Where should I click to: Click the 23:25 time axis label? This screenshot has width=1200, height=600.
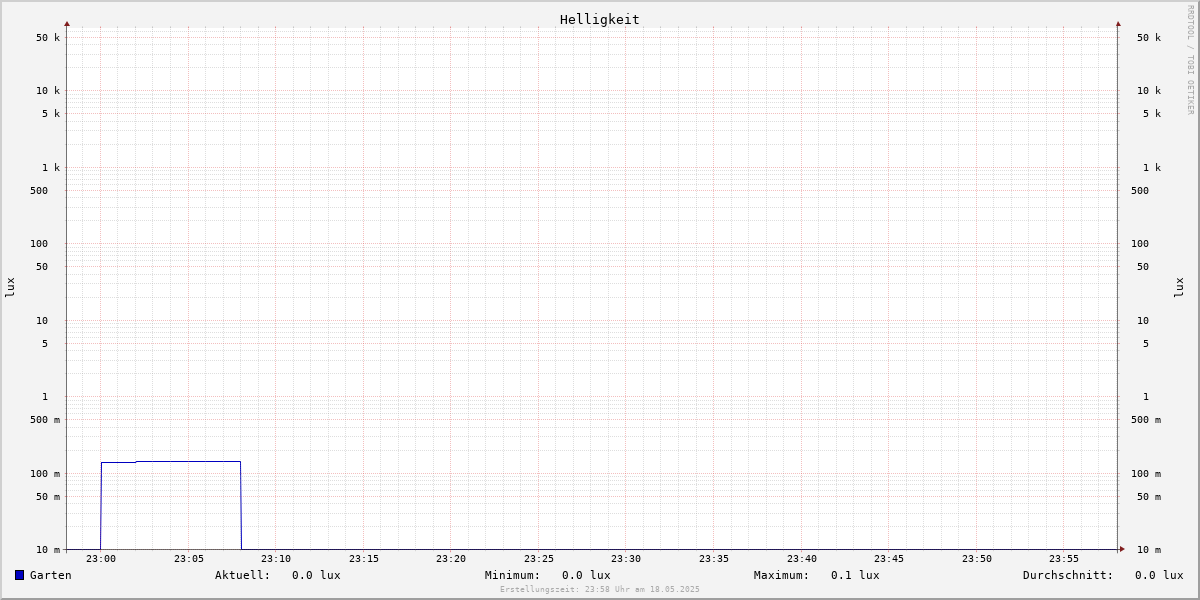click(539, 559)
